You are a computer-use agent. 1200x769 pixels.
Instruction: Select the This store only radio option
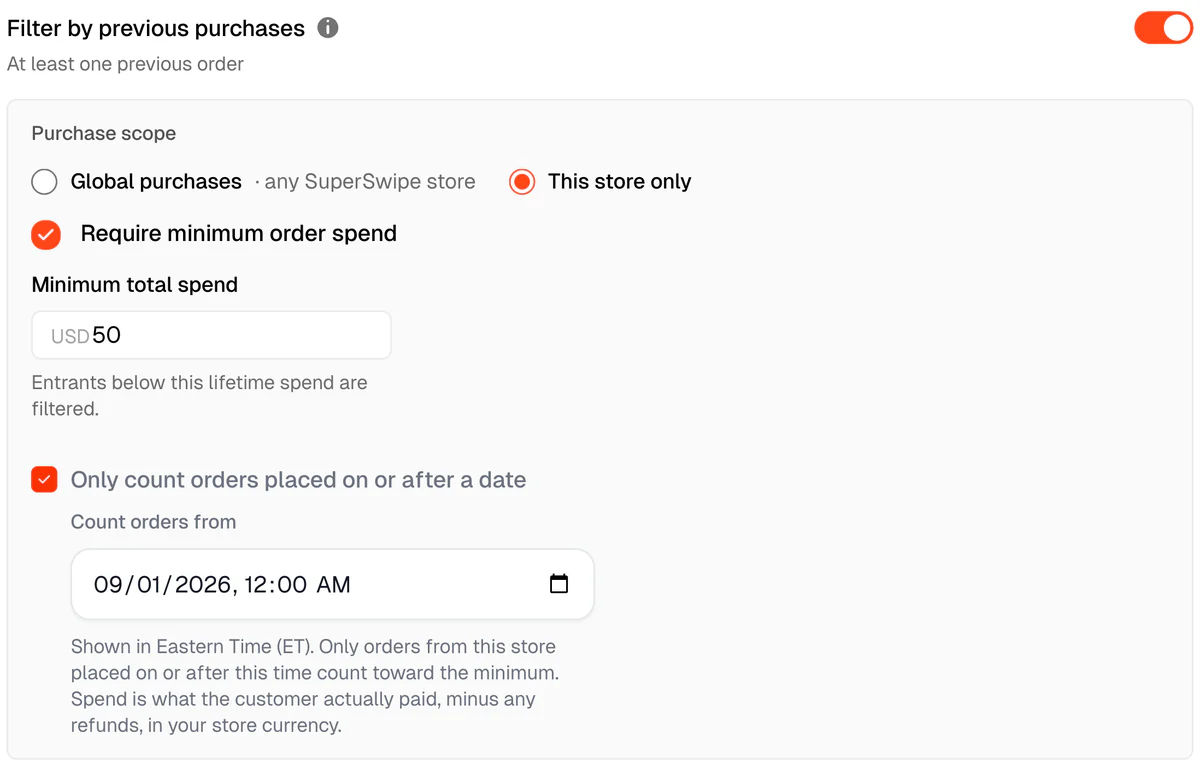(x=522, y=182)
